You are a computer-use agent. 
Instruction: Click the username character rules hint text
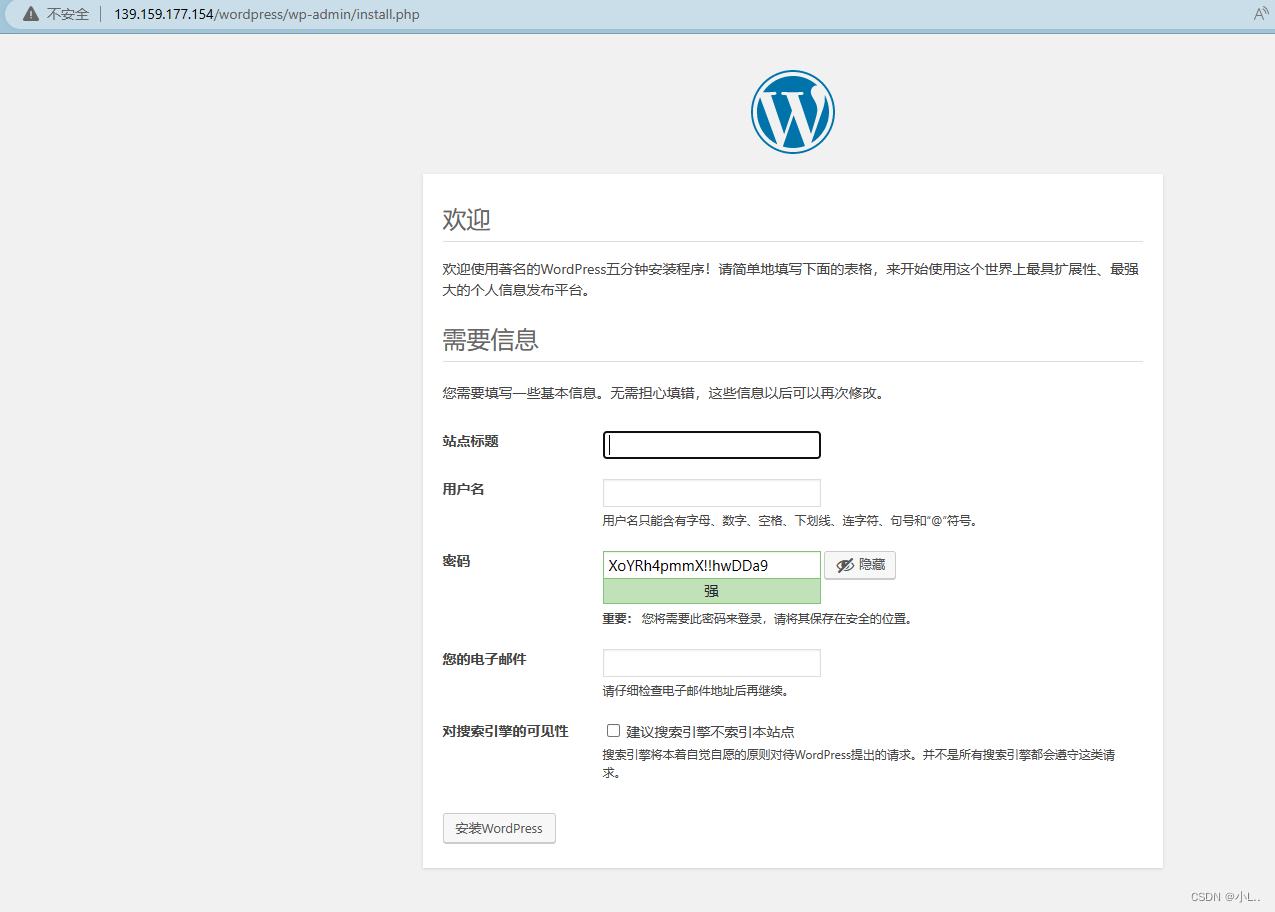tap(790, 520)
